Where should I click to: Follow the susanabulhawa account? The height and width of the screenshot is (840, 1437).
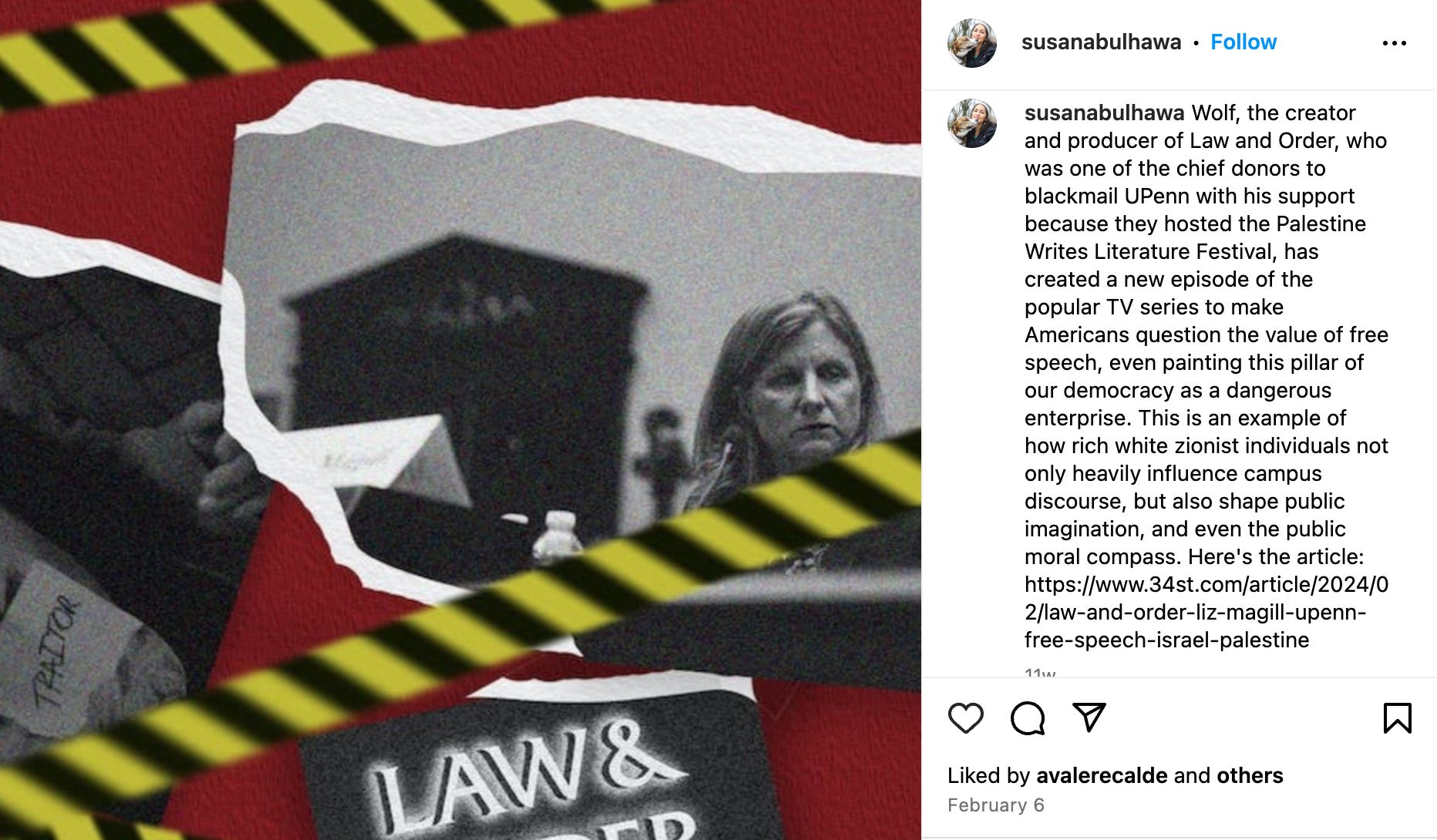tap(1243, 42)
